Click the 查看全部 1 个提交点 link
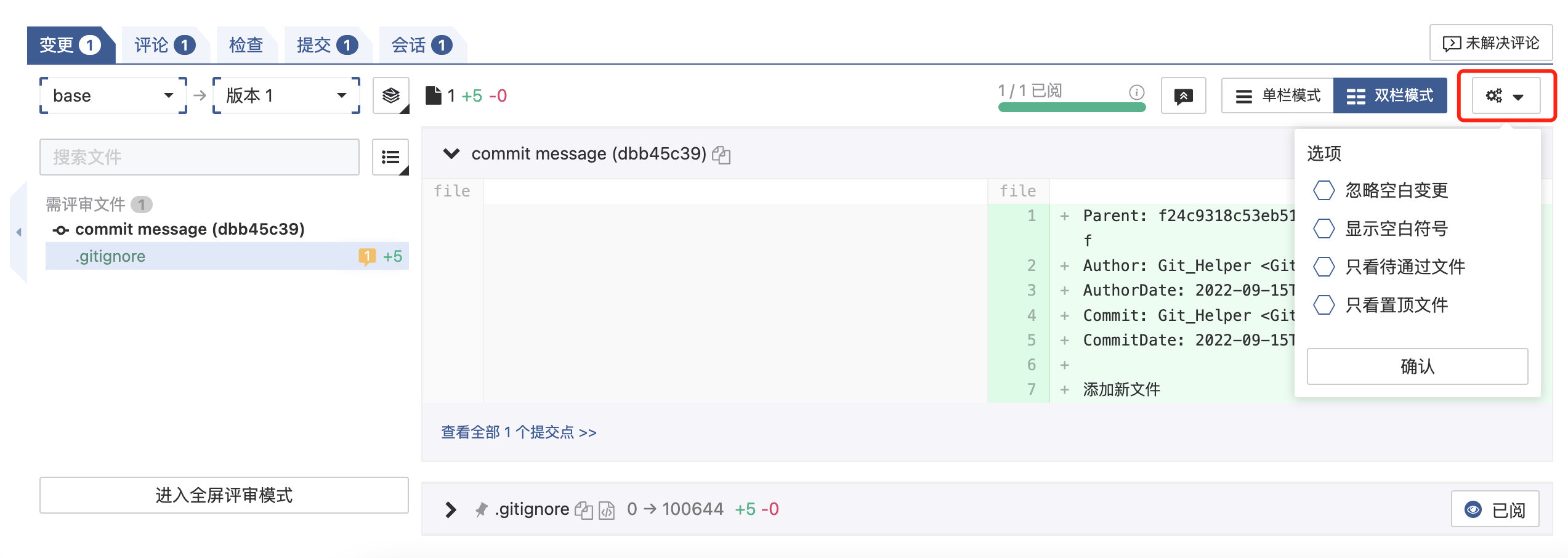Image resolution: width=1568 pixels, height=558 pixels. (518, 432)
